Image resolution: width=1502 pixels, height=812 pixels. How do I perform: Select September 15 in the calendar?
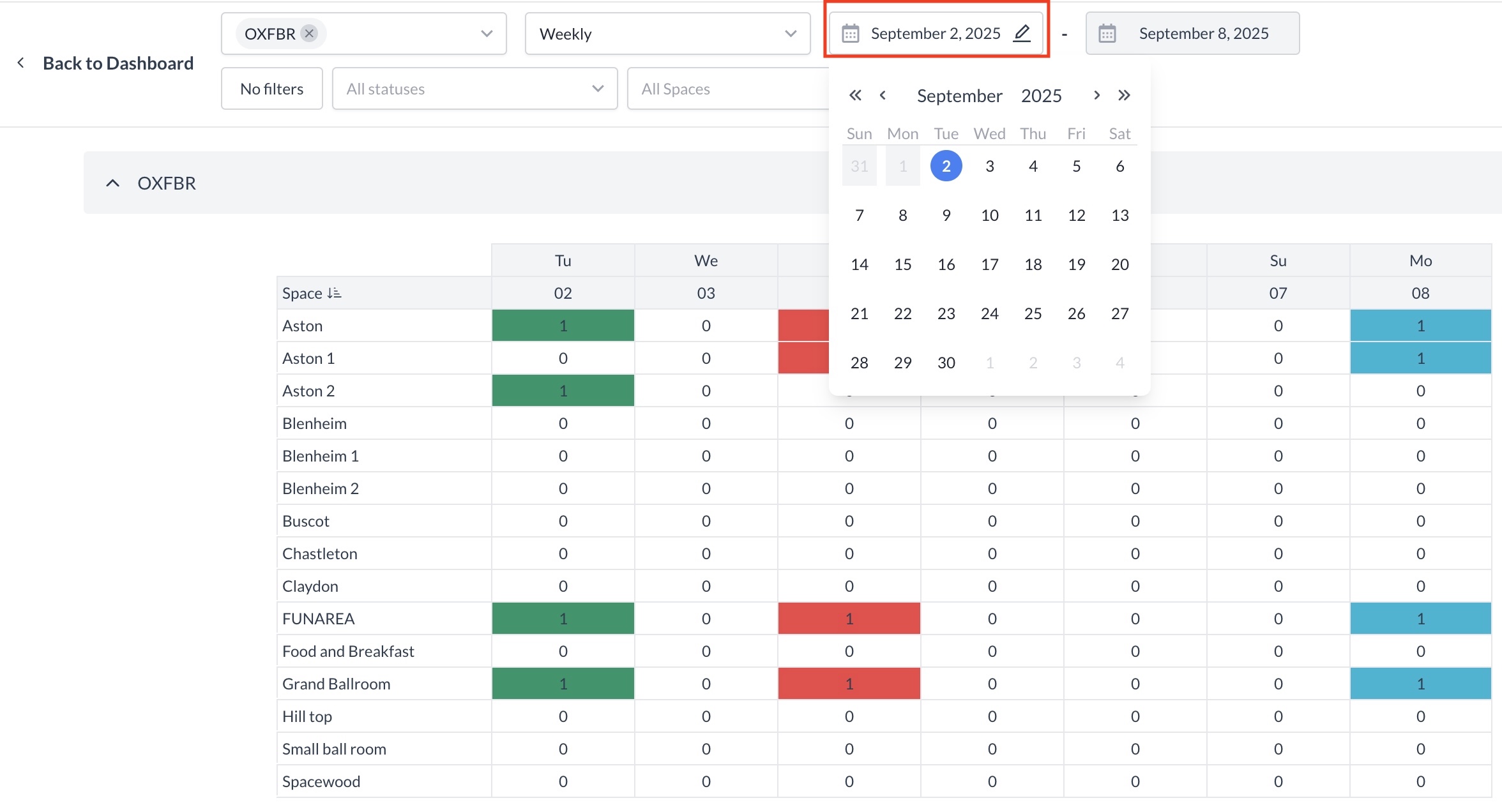[x=902, y=264]
